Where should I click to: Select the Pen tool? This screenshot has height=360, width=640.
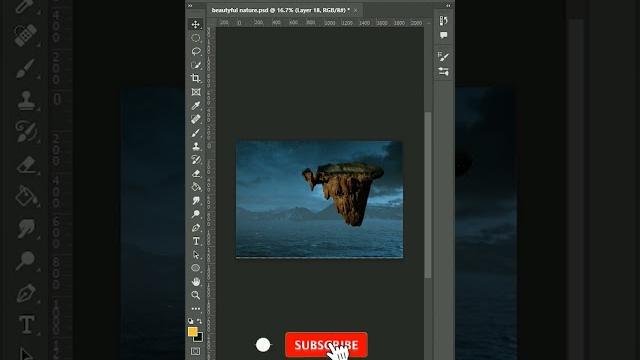196,227
